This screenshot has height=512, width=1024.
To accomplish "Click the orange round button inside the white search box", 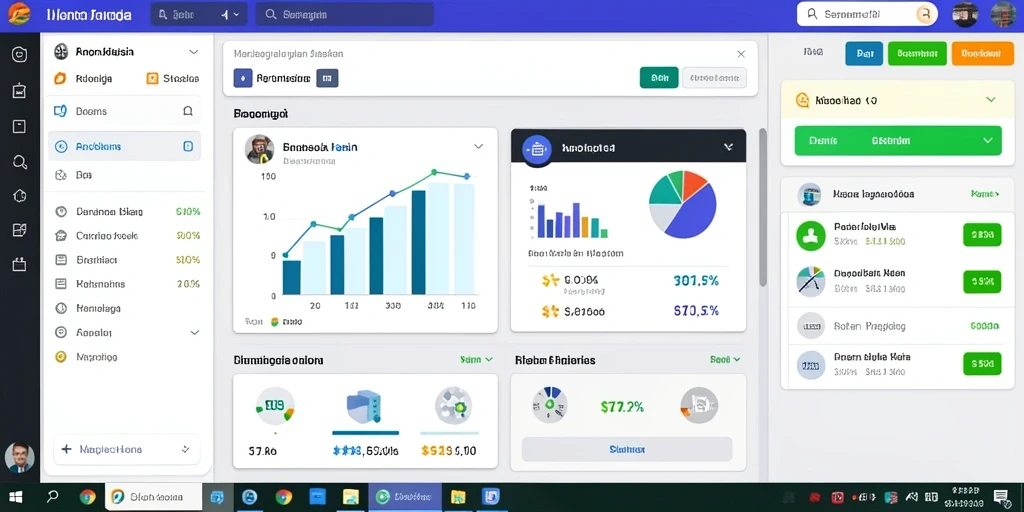I will pos(923,14).
